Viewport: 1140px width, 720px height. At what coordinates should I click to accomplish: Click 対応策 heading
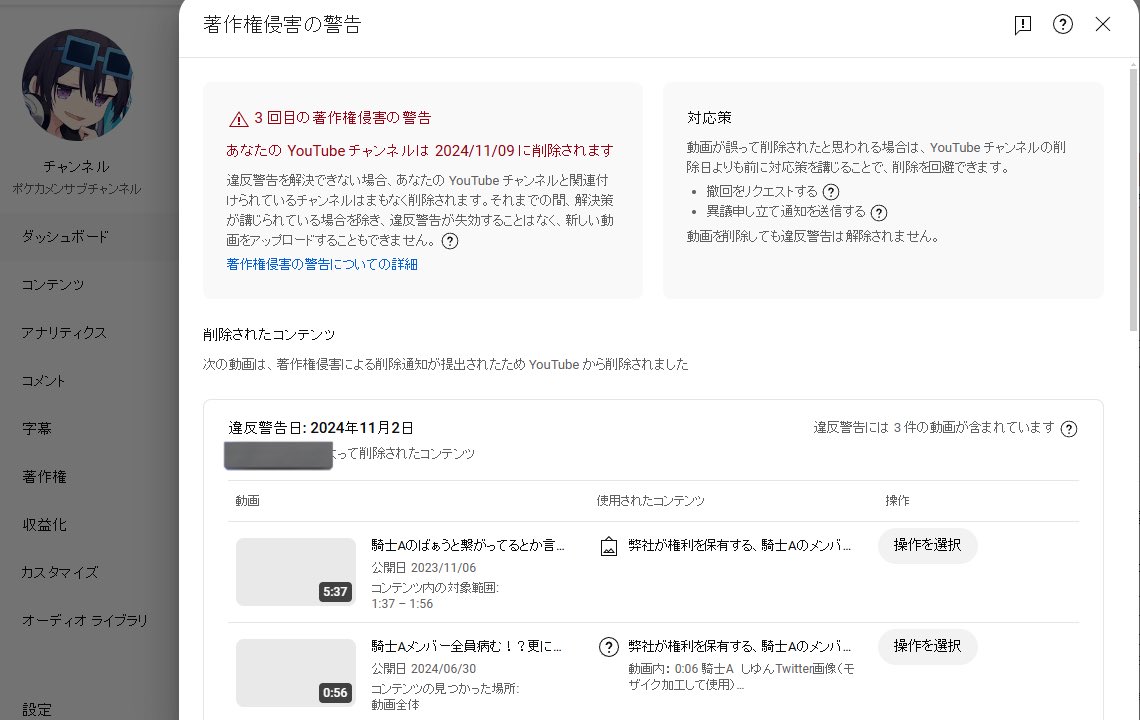(709, 118)
